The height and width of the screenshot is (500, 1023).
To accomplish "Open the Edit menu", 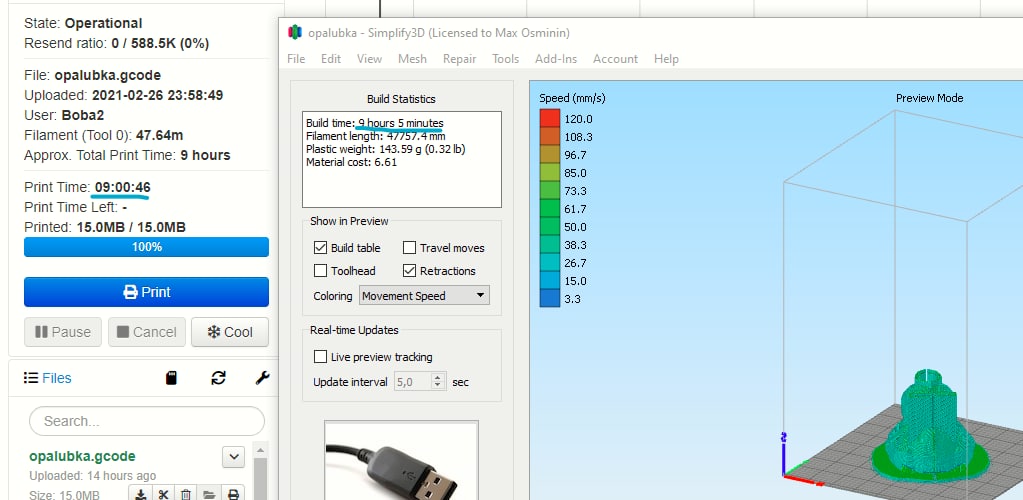I will pos(331,59).
